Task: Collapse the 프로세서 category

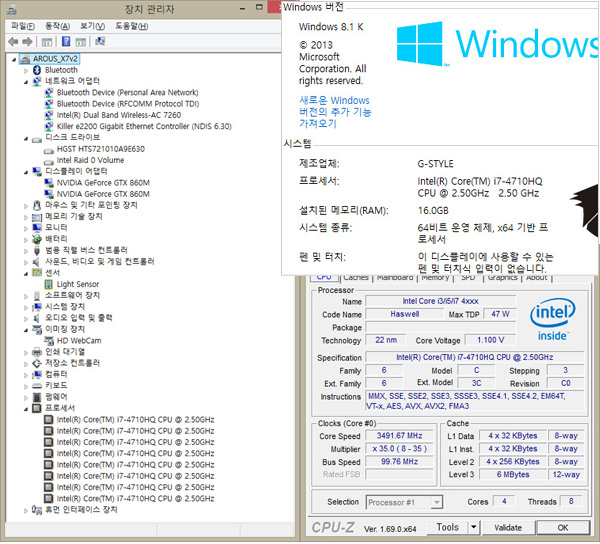Action: (26, 409)
